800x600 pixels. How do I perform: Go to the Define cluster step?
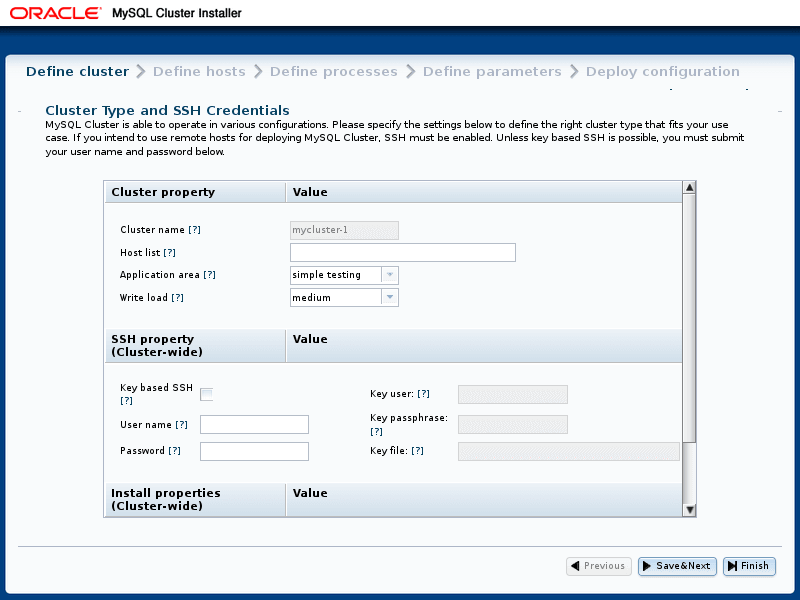pyautogui.click(x=78, y=71)
